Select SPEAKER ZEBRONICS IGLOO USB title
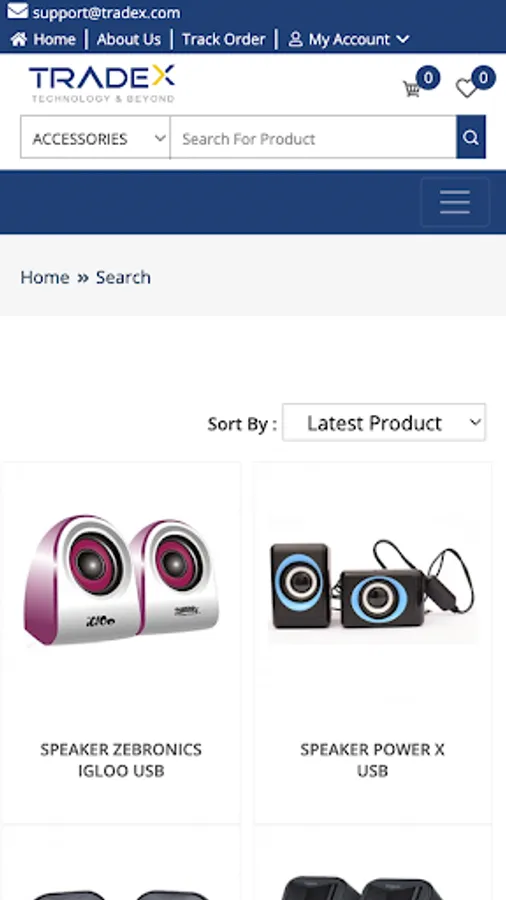 tap(121, 759)
